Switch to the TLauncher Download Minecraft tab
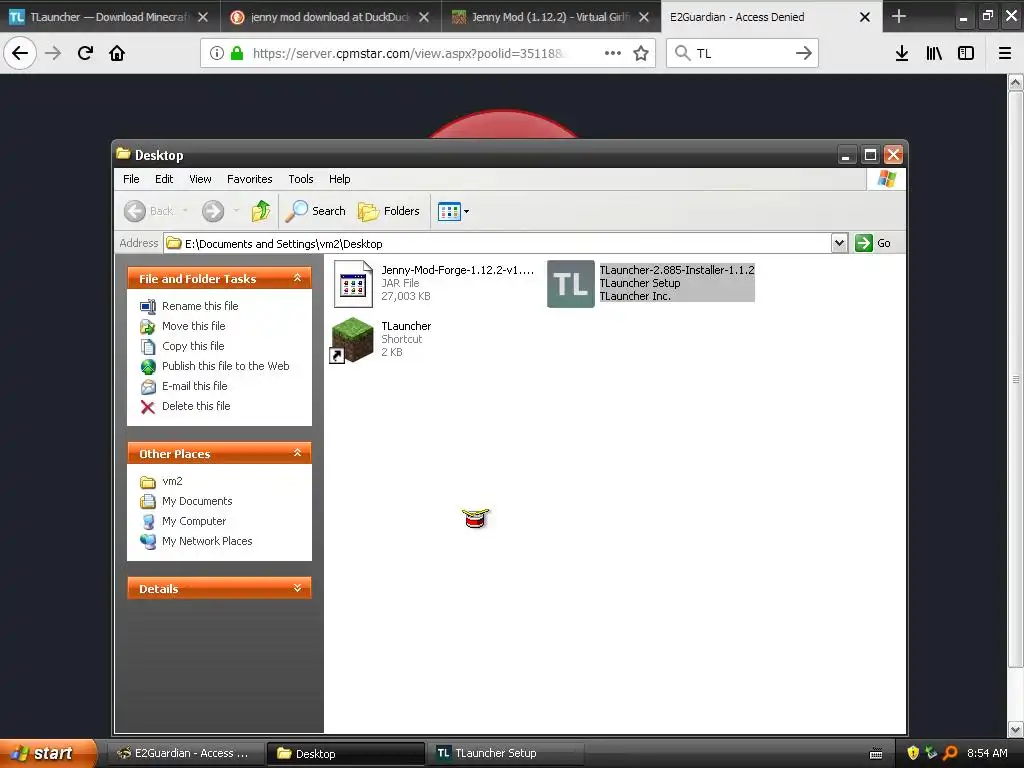1024x768 pixels. point(108,17)
